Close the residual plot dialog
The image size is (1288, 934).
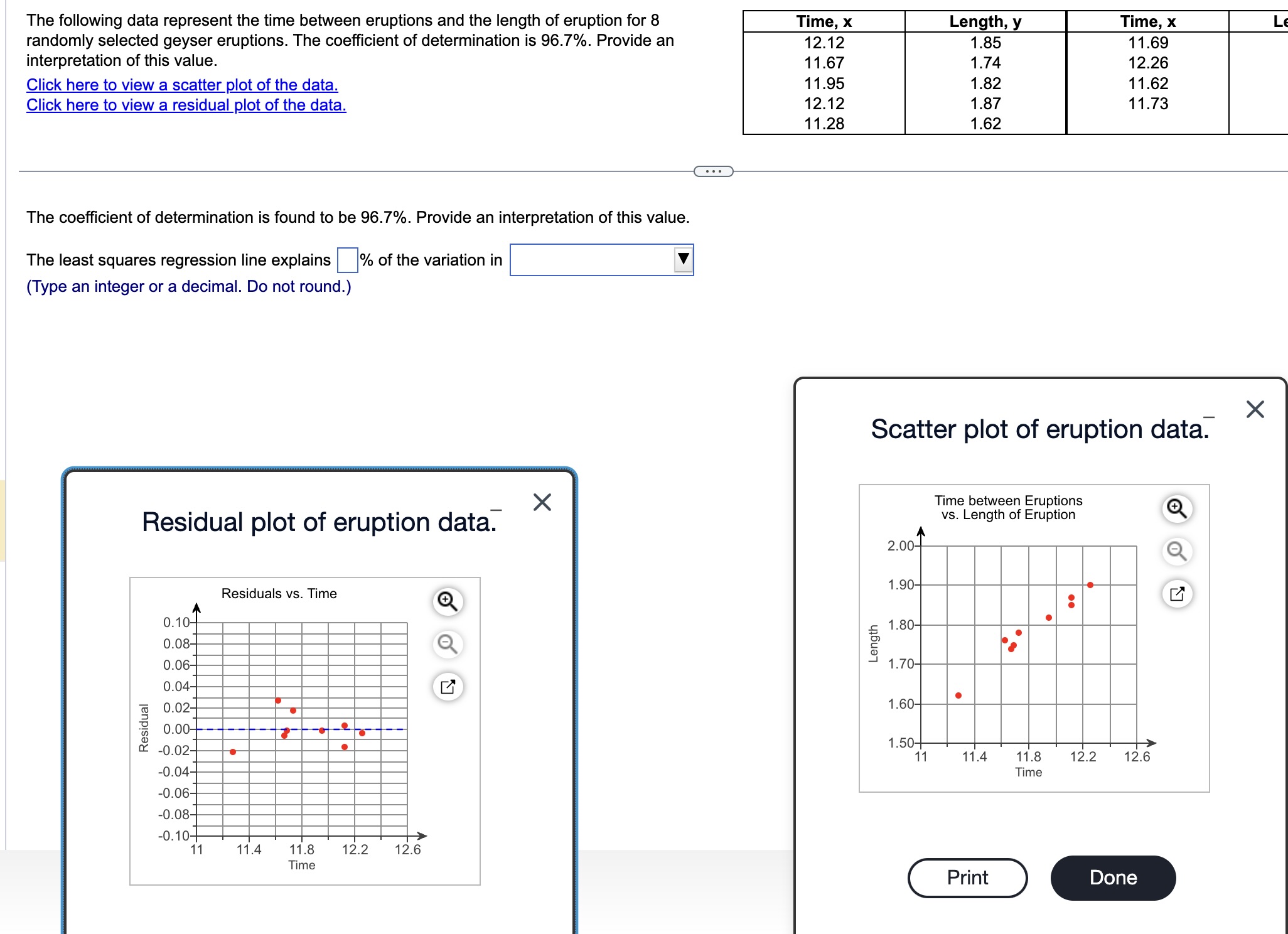[542, 502]
